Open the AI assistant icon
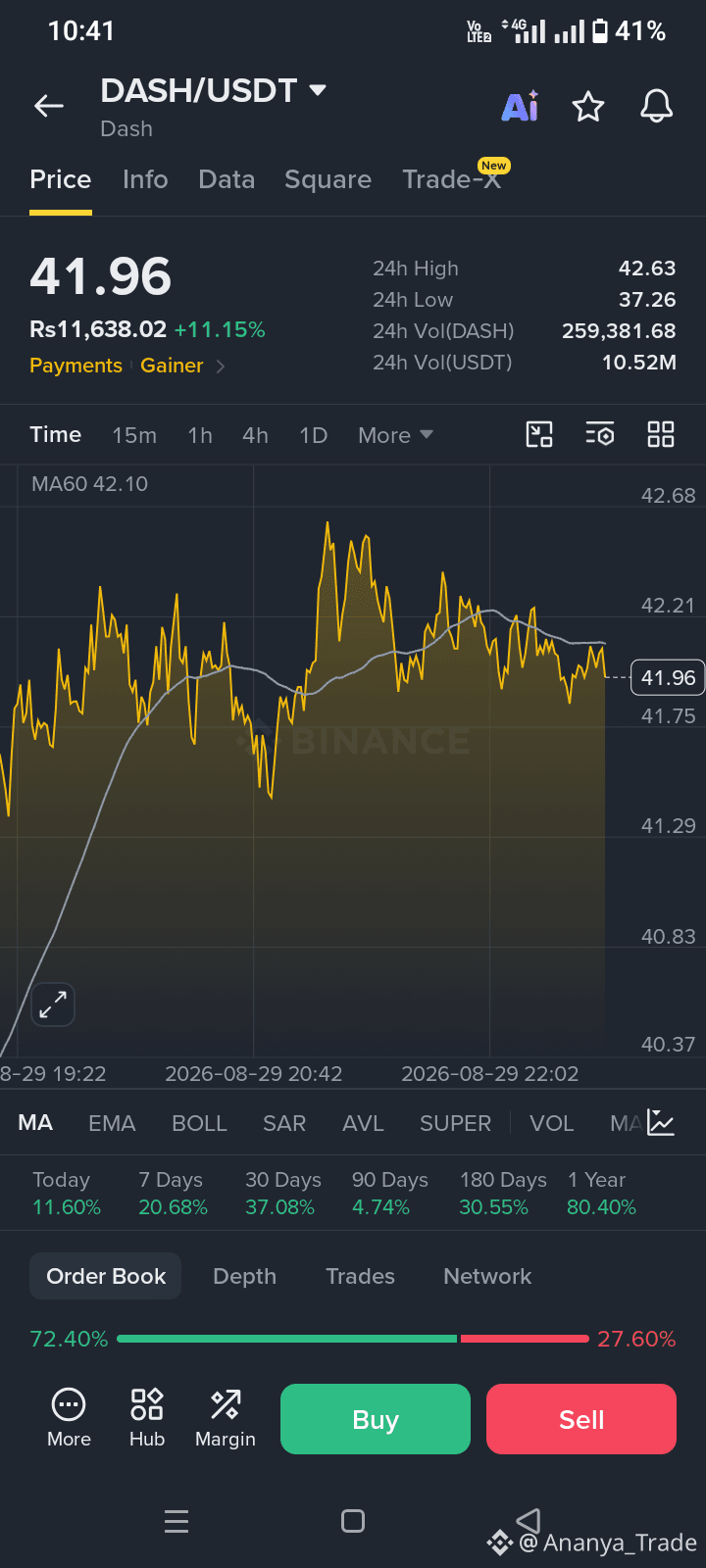The width and height of the screenshot is (706, 1568). (x=520, y=106)
